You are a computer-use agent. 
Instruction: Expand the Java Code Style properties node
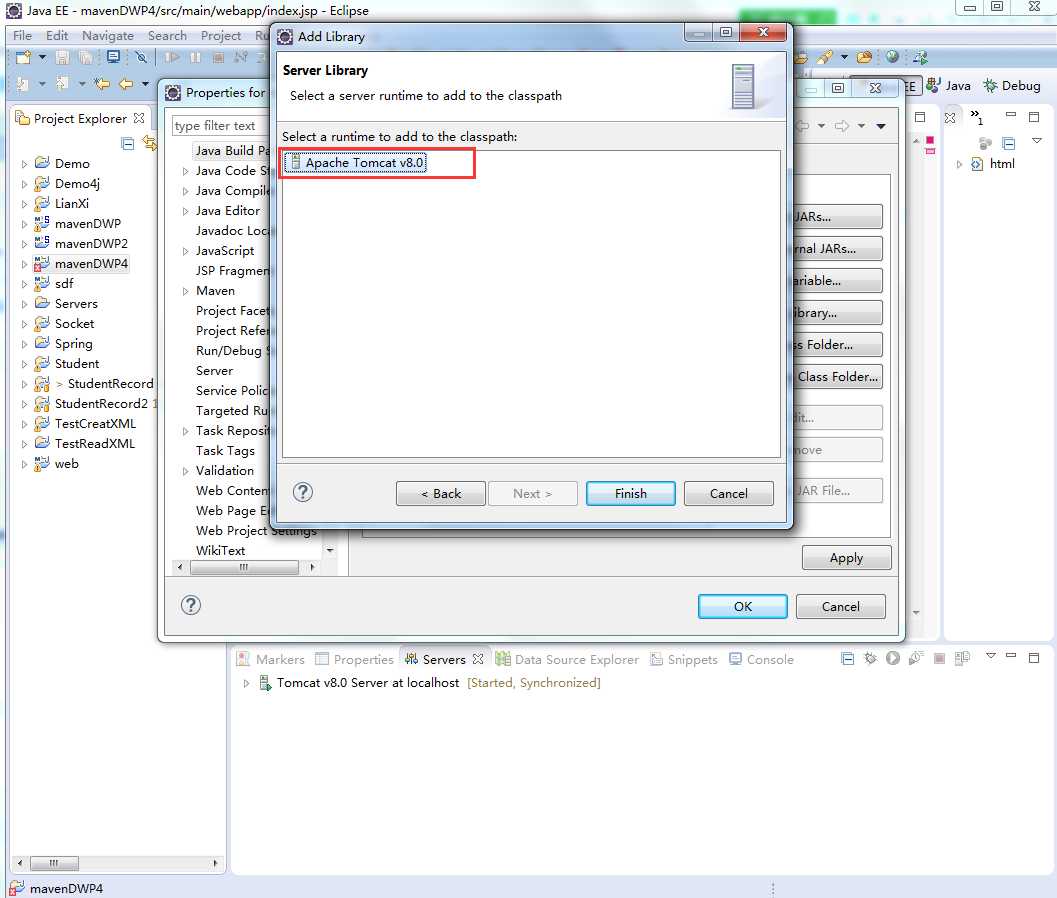[185, 171]
